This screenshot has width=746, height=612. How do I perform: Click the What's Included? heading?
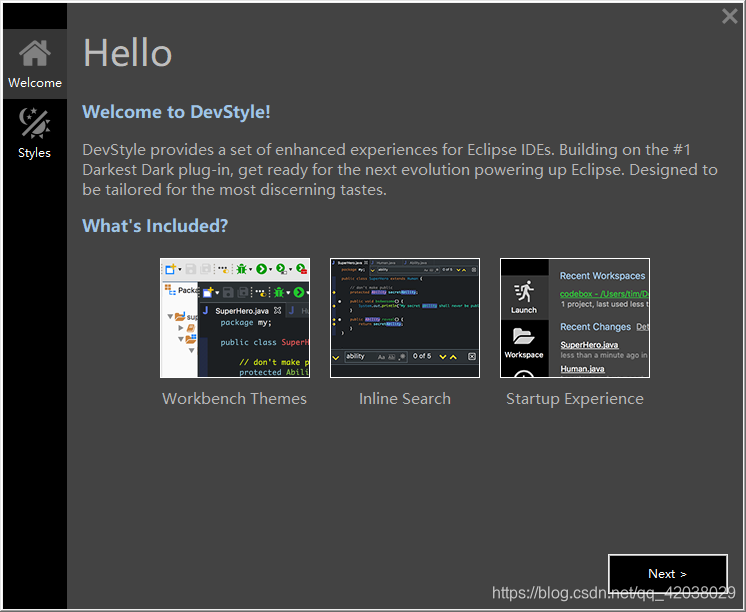(x=155, y=226)
